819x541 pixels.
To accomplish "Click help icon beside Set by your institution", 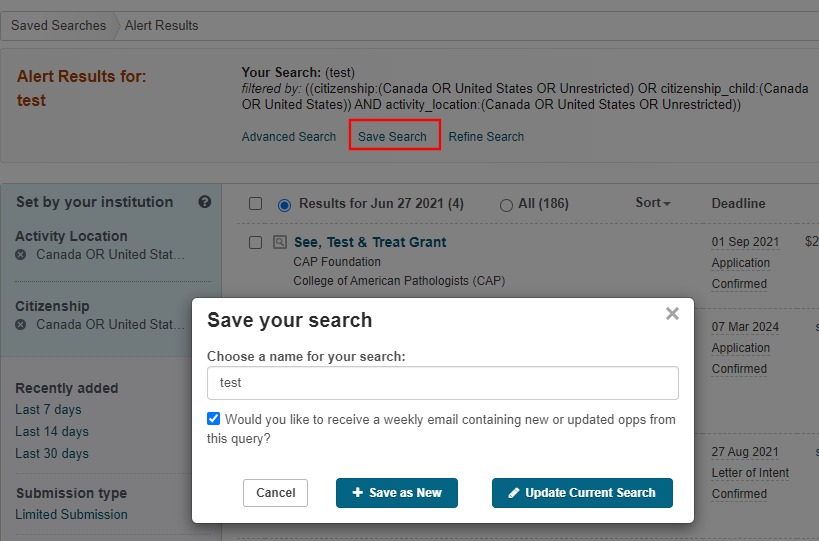I will 205,202.
